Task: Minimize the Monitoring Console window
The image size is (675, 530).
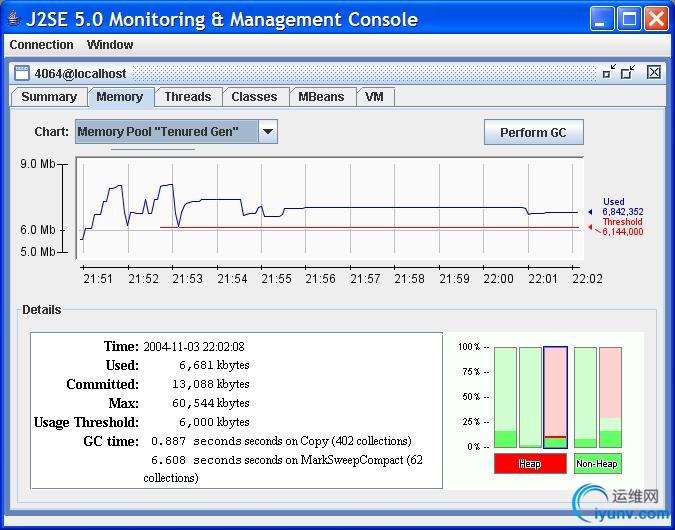Action: pos(601,19)
